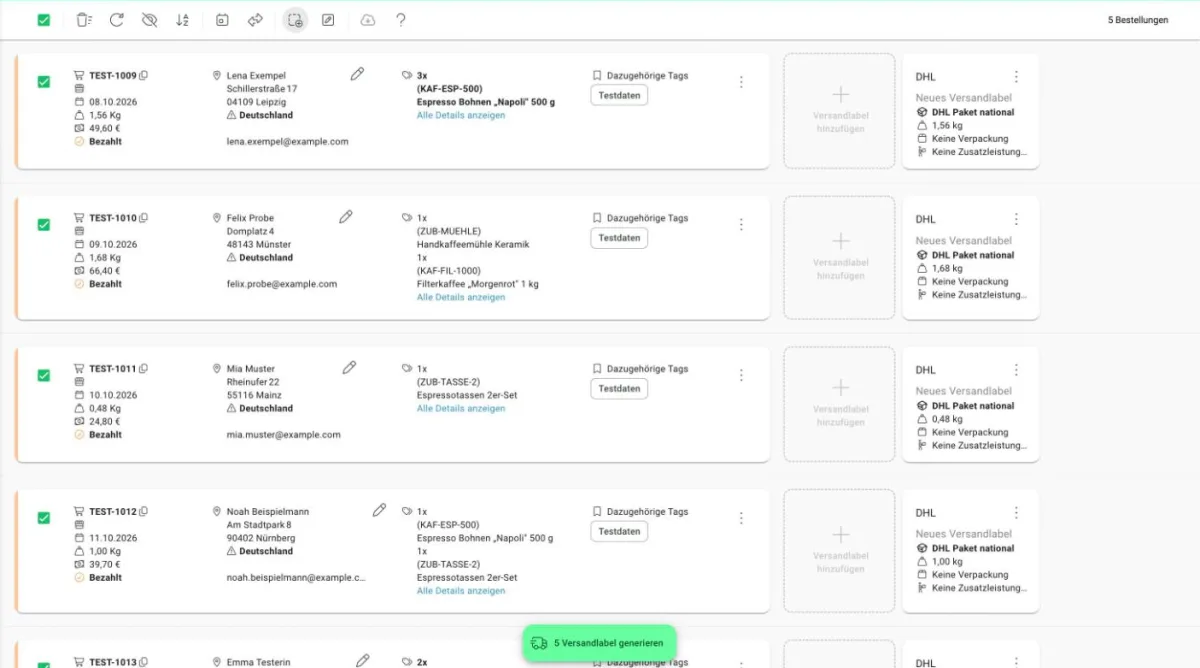This screenshot has height=668, width=1200.
Task: Edit Noah Beispielmann's address pencil icon
Action: coord(379,510)
